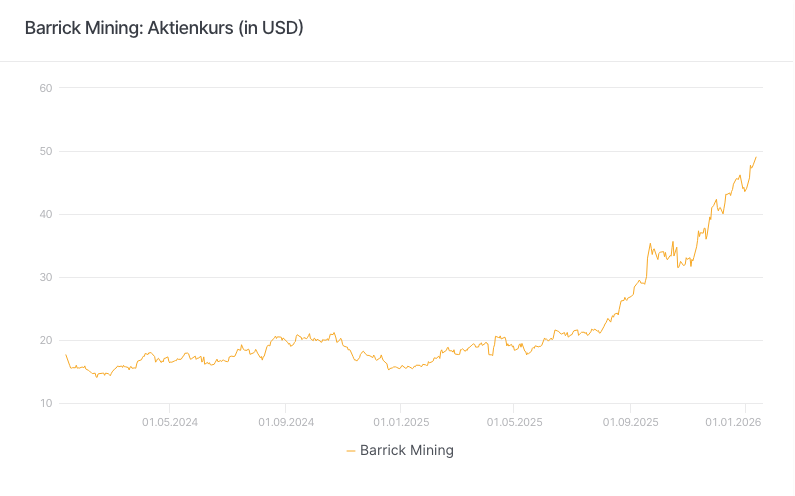Click the price line above the 01.01.2025 label
Screen dimensions: 795x496
(401, 368)
